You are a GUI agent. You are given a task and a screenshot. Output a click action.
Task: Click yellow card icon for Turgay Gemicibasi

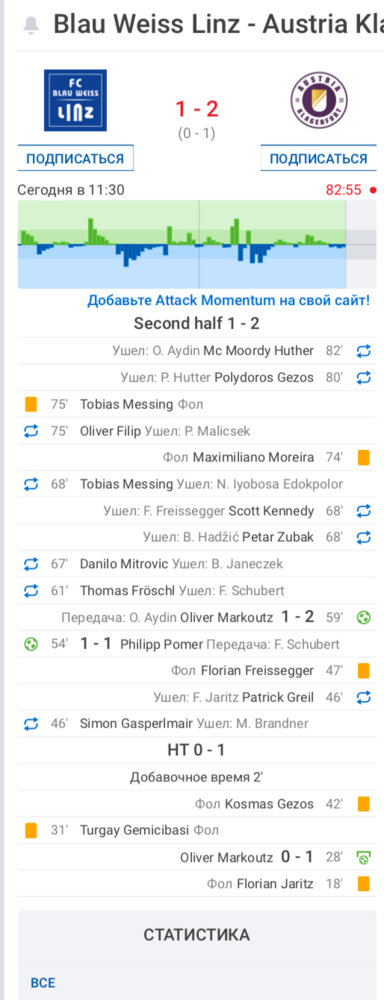31,830
